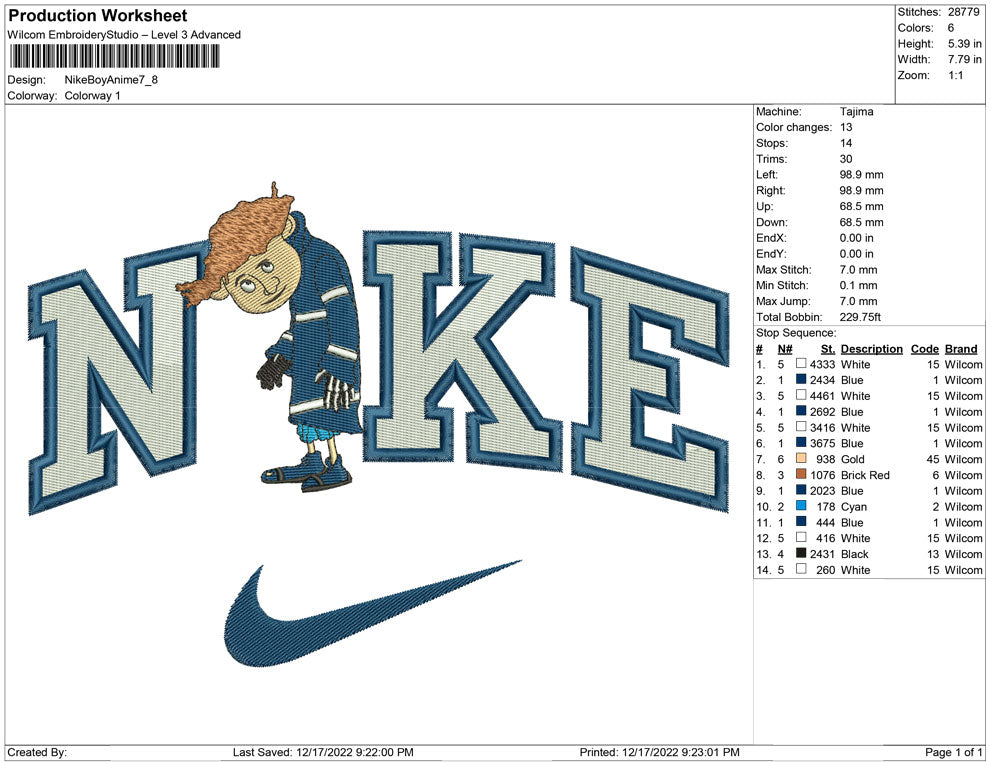Click the Zoom value 1:1

(x=955, y=75)
